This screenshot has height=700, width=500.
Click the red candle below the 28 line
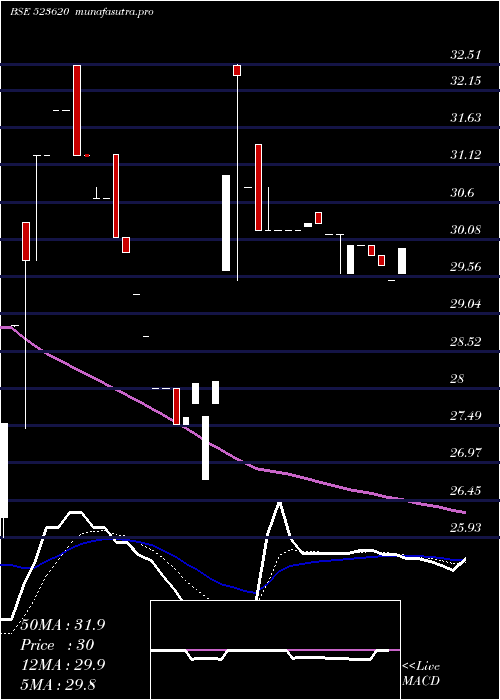click(176, 406)
